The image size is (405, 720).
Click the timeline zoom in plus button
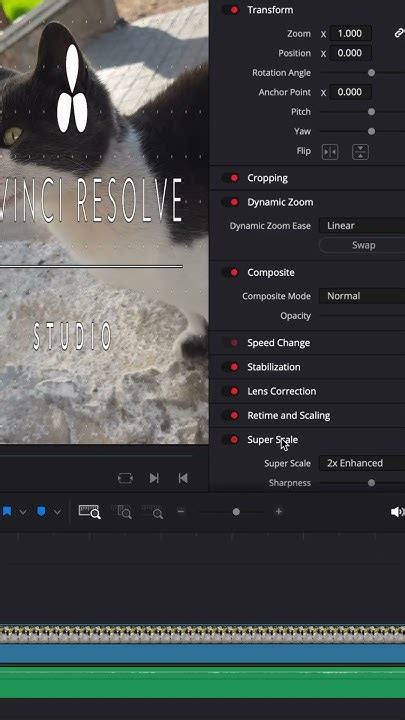[x=278, y=511]
